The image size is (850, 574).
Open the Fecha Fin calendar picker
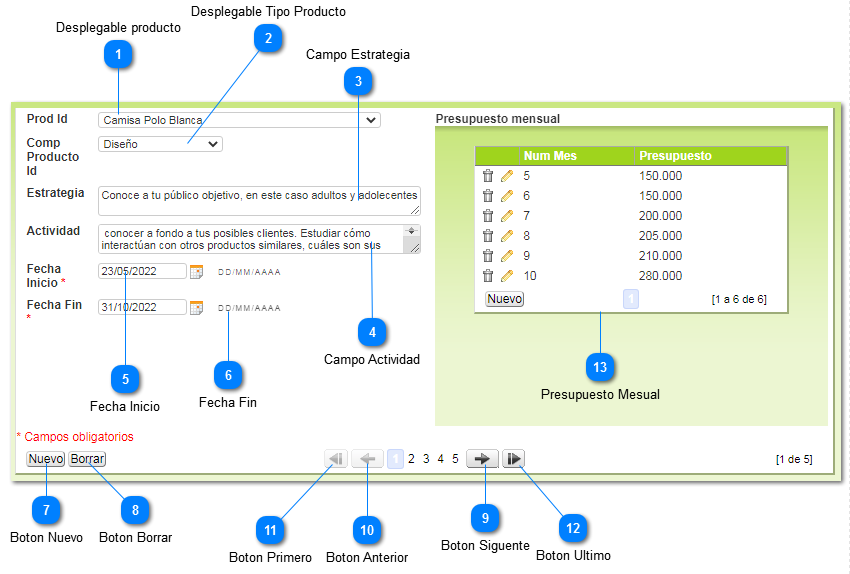(196, 307)
